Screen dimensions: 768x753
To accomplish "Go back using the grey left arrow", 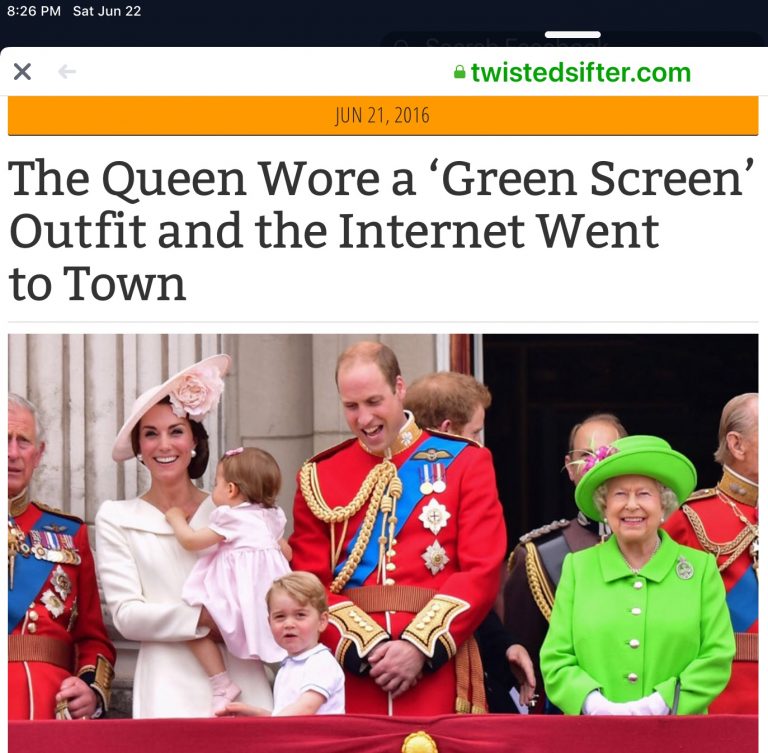I will click(x=67, y=72).
